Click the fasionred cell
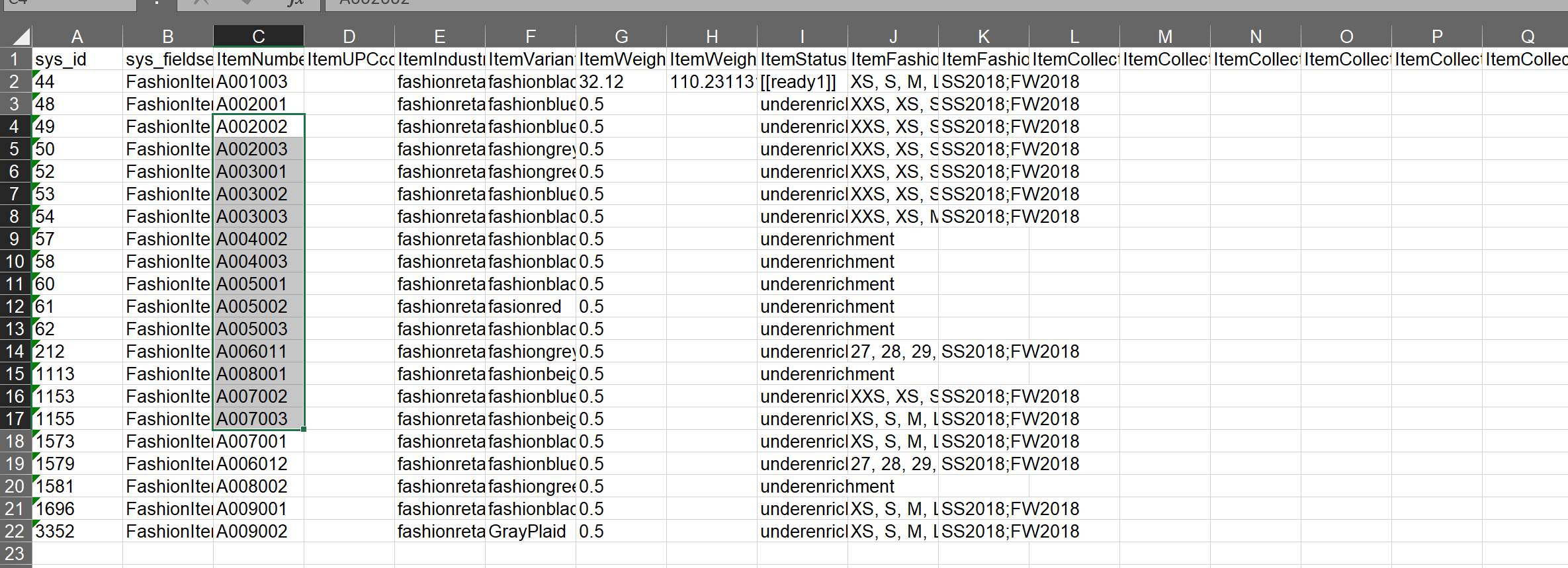Screen dimensions: 1568x568 (530, 307)
